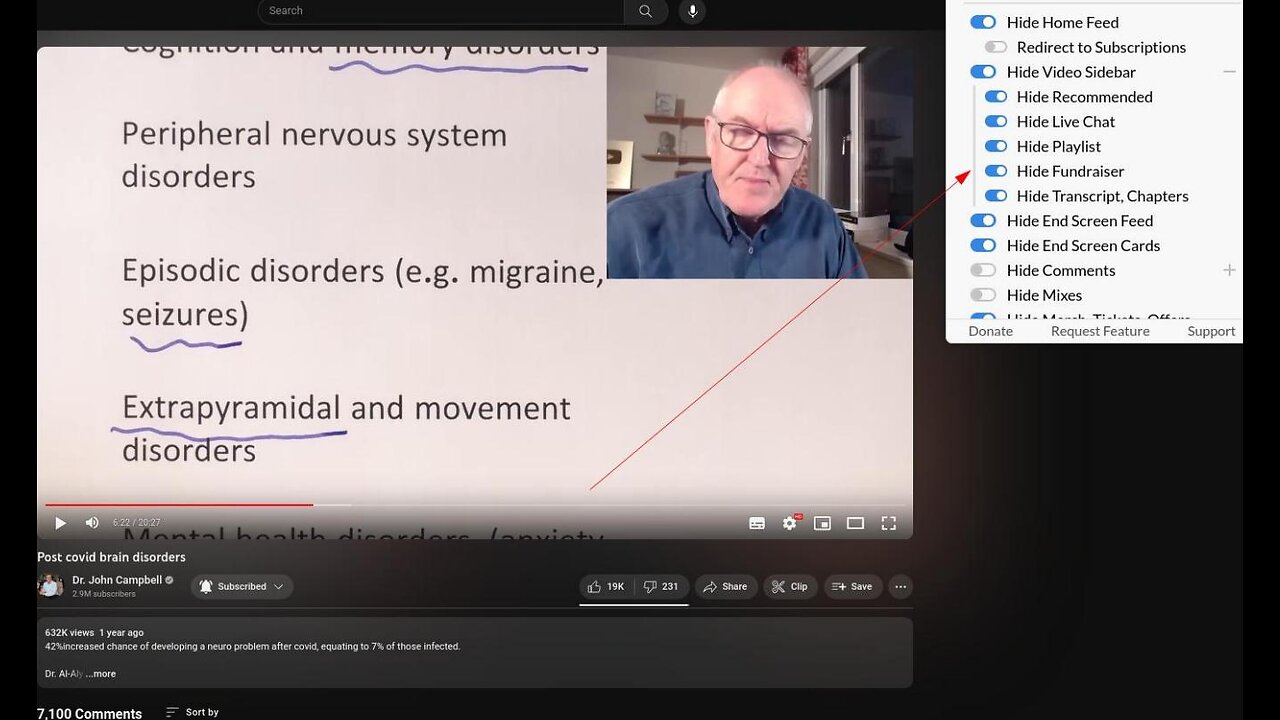
Task: Like the video (19K)
Action: pos(606,587)
